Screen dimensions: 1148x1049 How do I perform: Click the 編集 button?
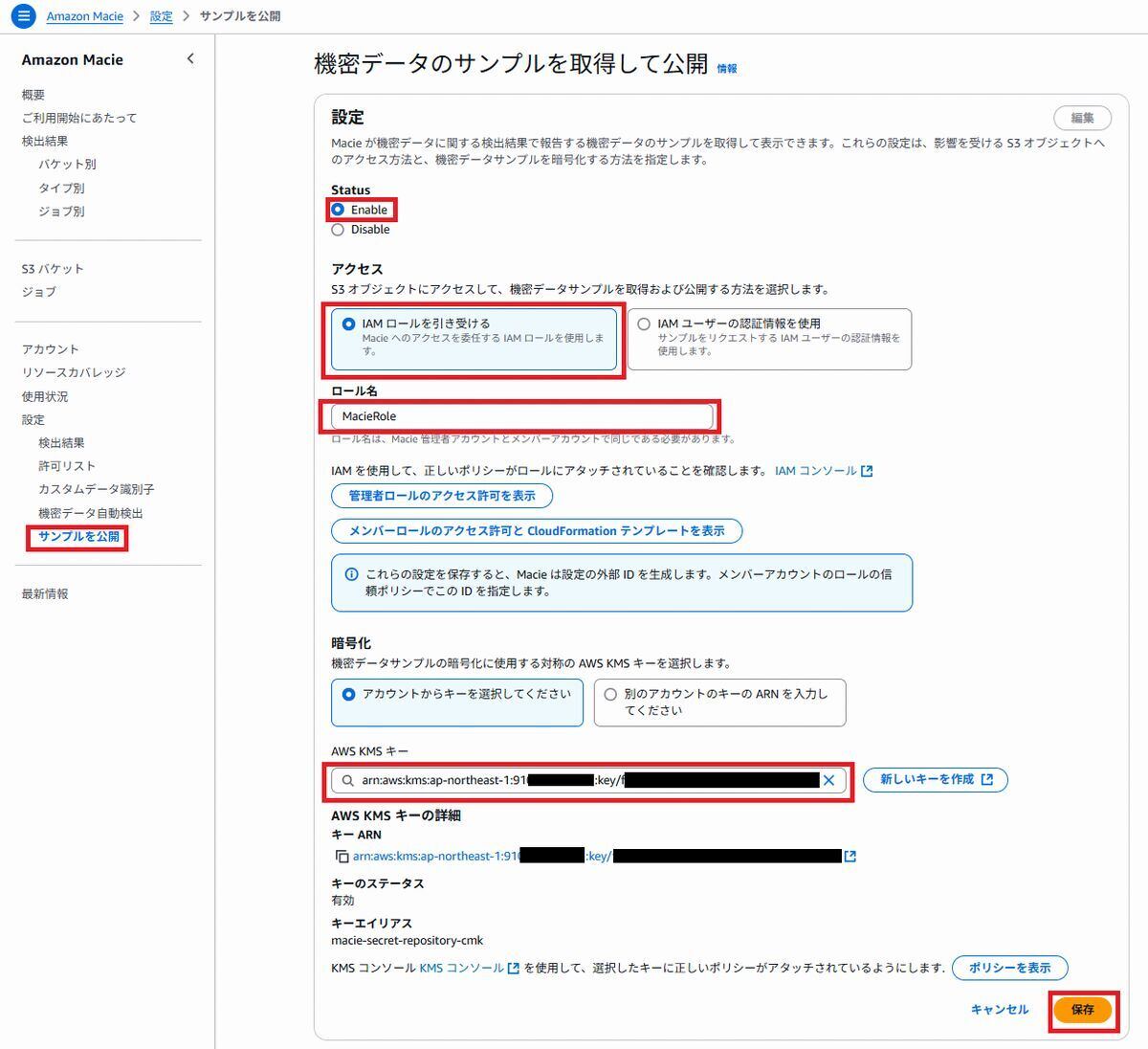(x=1082, y=118)
